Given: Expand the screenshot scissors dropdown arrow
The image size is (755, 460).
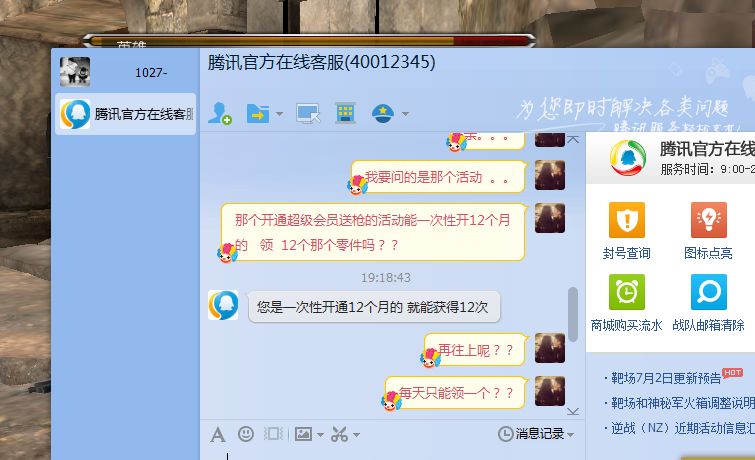Looking at the screenshot, I should point(356,434).
